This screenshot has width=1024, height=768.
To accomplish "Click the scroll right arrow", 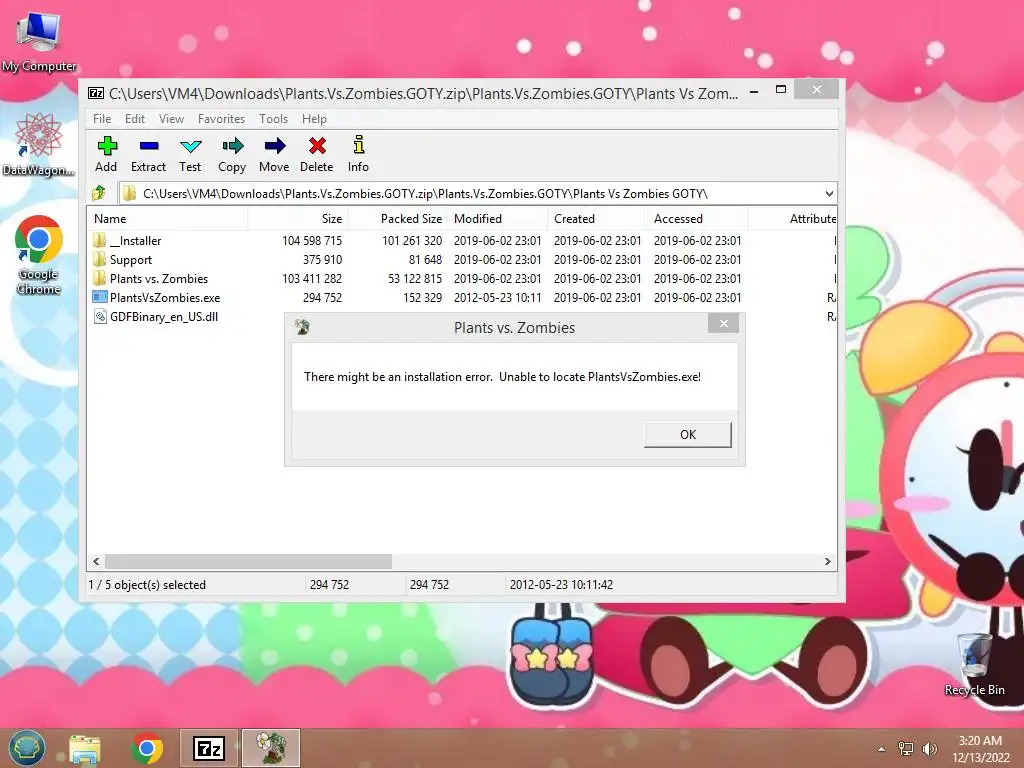I will tap(827, 562).
